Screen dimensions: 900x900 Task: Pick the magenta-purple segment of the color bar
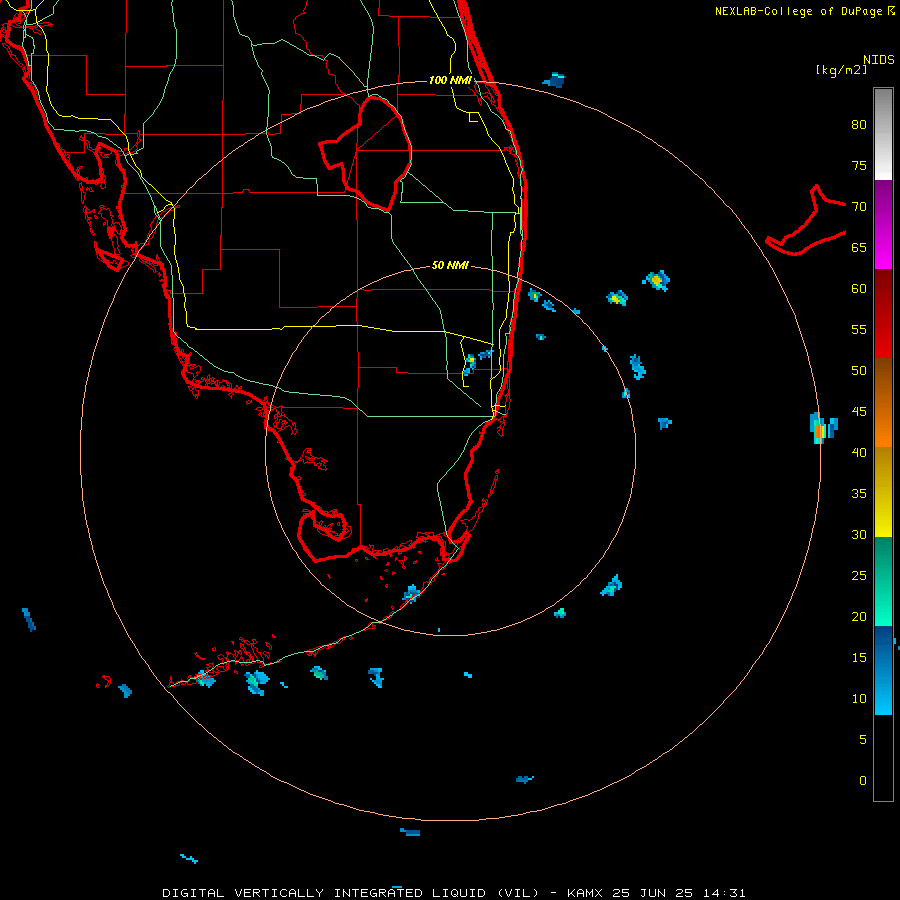tap(883, 224)
